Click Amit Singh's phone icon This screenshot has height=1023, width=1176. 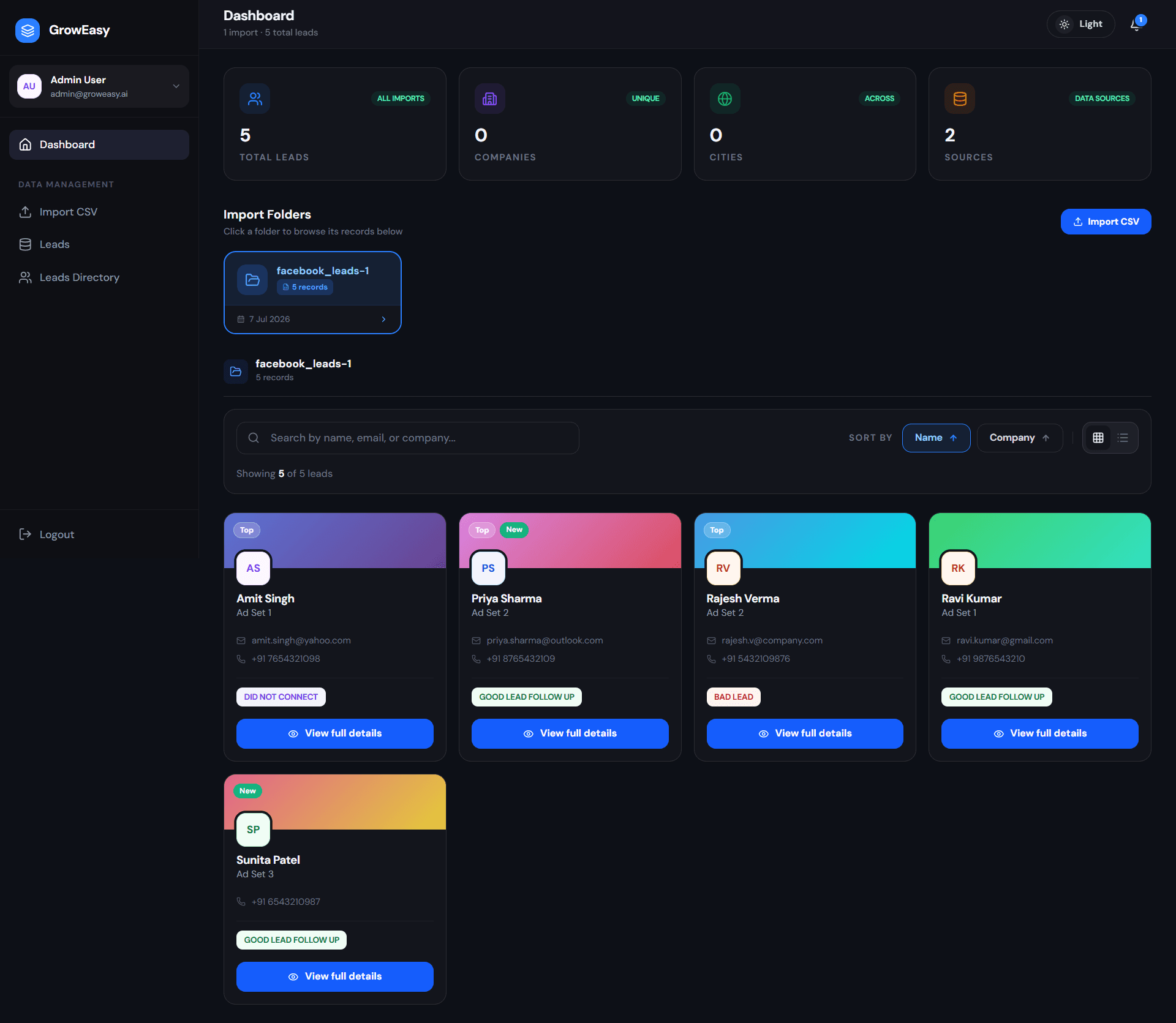click(241, 659)
